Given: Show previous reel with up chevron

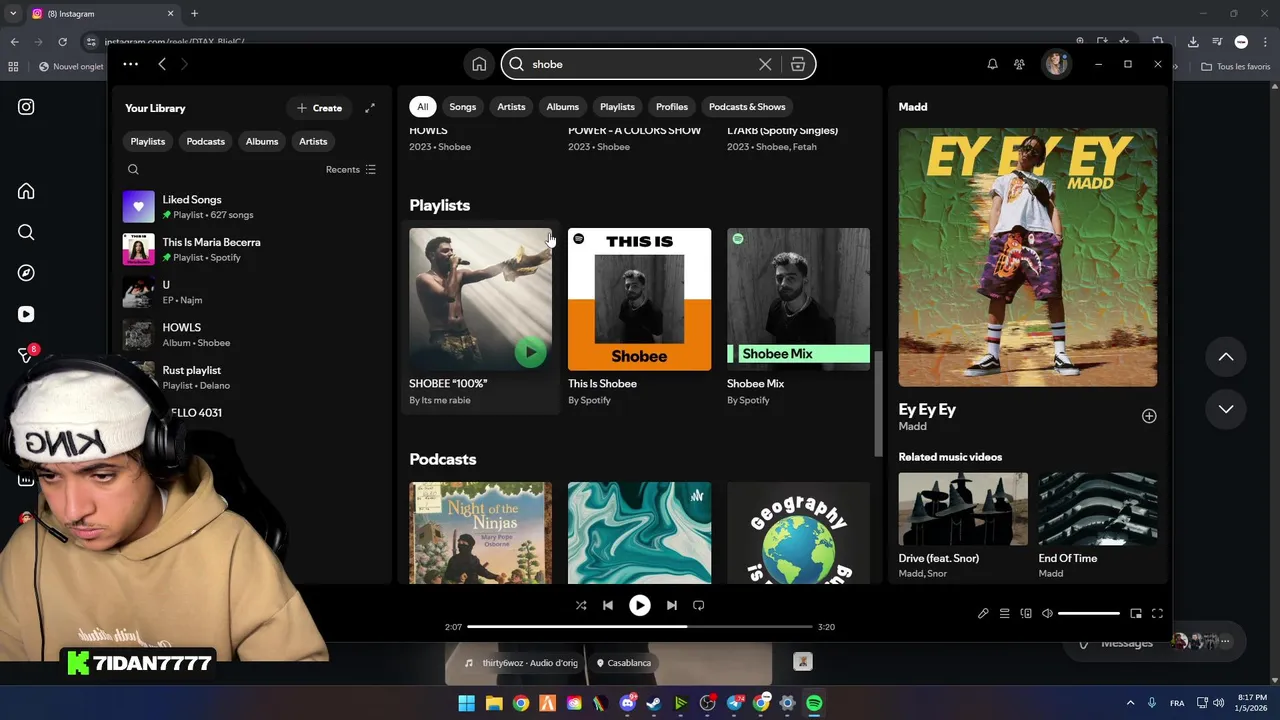Looking at the screenshot, I should point(1226,357).
